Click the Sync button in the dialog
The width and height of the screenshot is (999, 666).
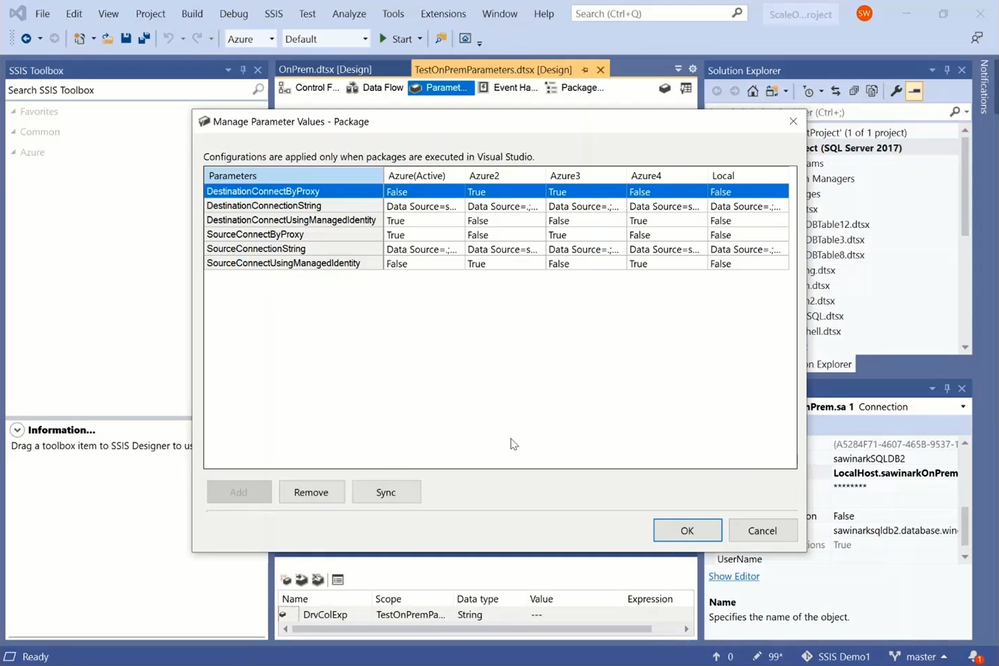(x=386, y=492)
